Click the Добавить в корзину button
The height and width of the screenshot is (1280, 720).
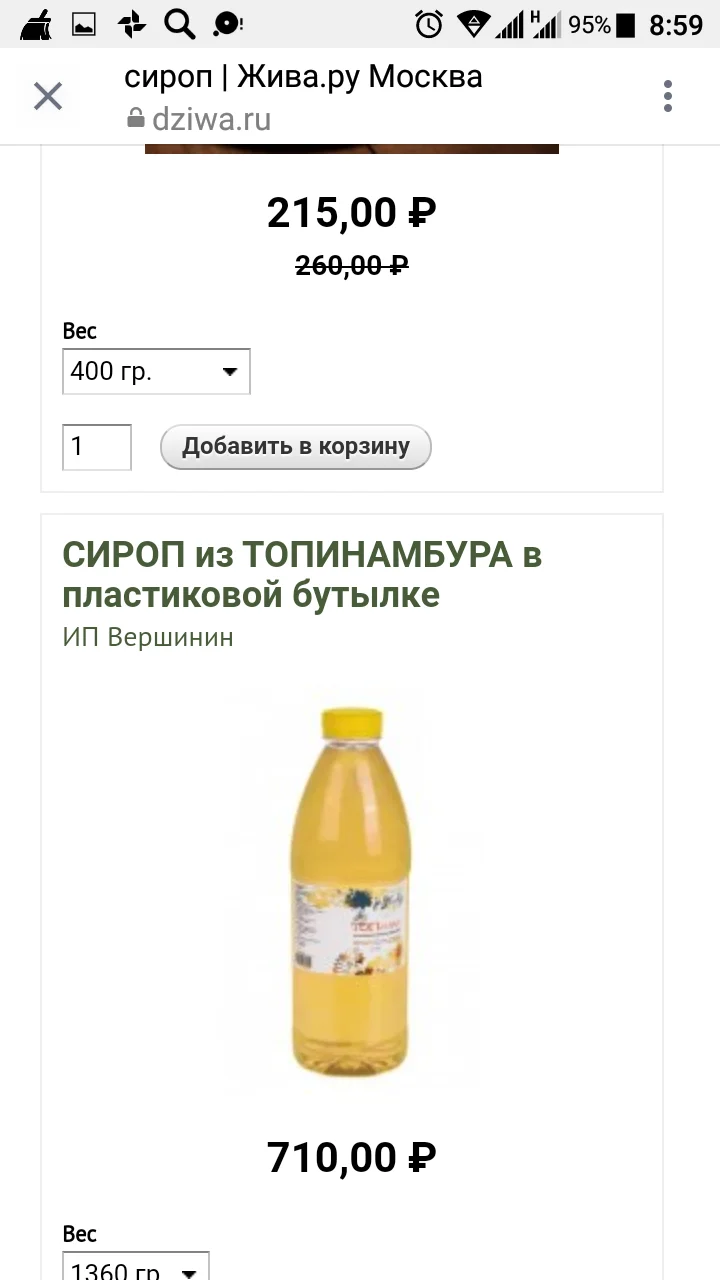coord(296,447)
